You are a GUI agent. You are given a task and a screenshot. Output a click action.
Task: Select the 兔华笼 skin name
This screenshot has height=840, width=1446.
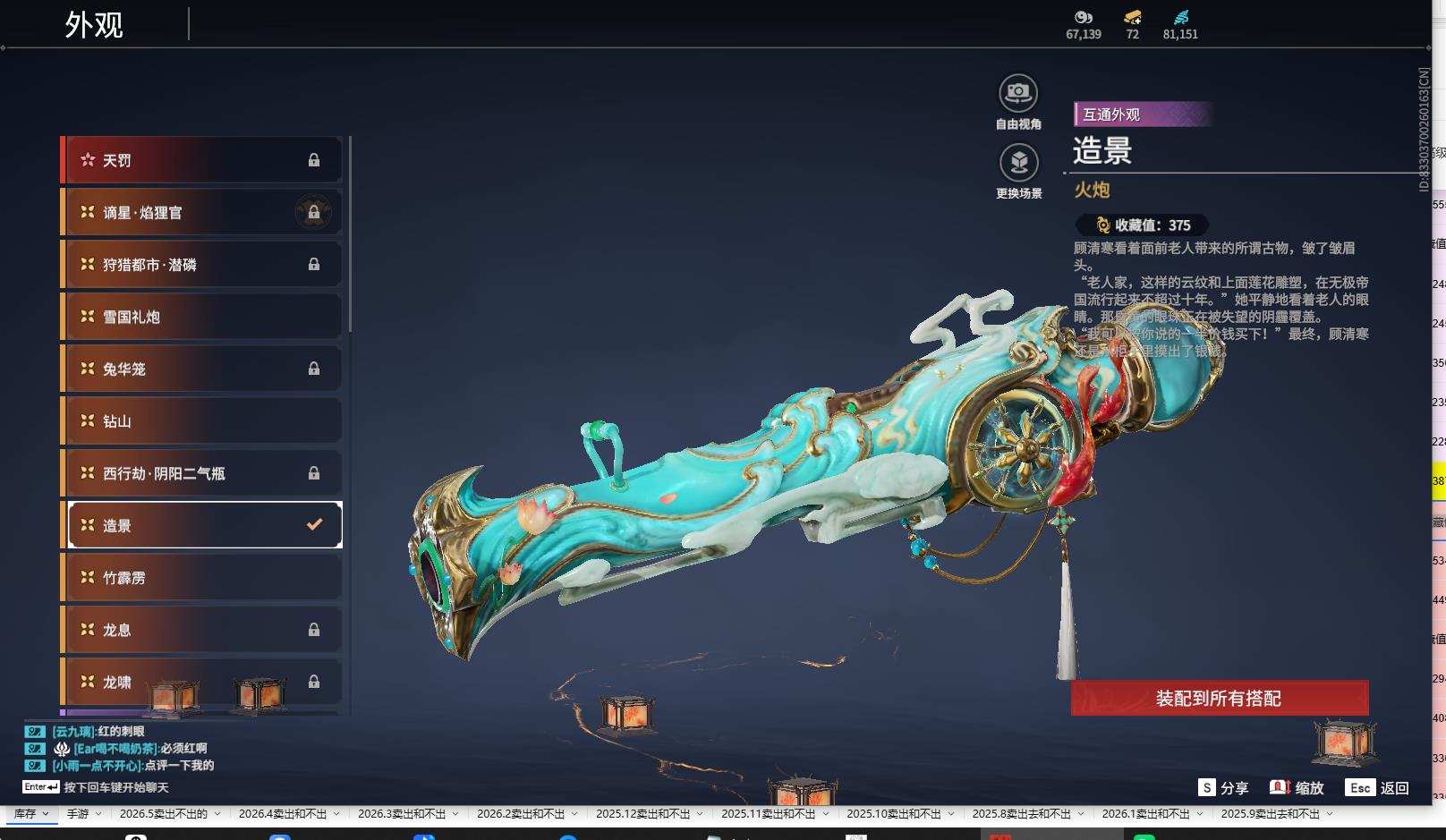tap(124, 369)
